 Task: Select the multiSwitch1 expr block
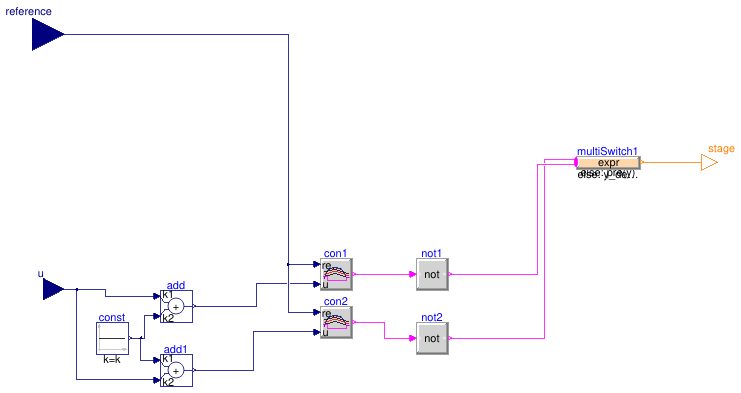point(608,162)
